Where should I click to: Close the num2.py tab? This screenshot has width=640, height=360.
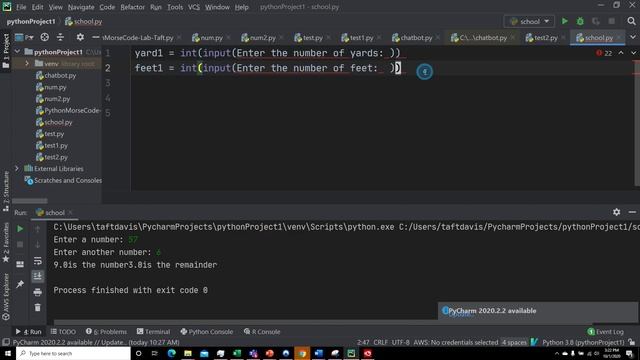tap(281, 38)
